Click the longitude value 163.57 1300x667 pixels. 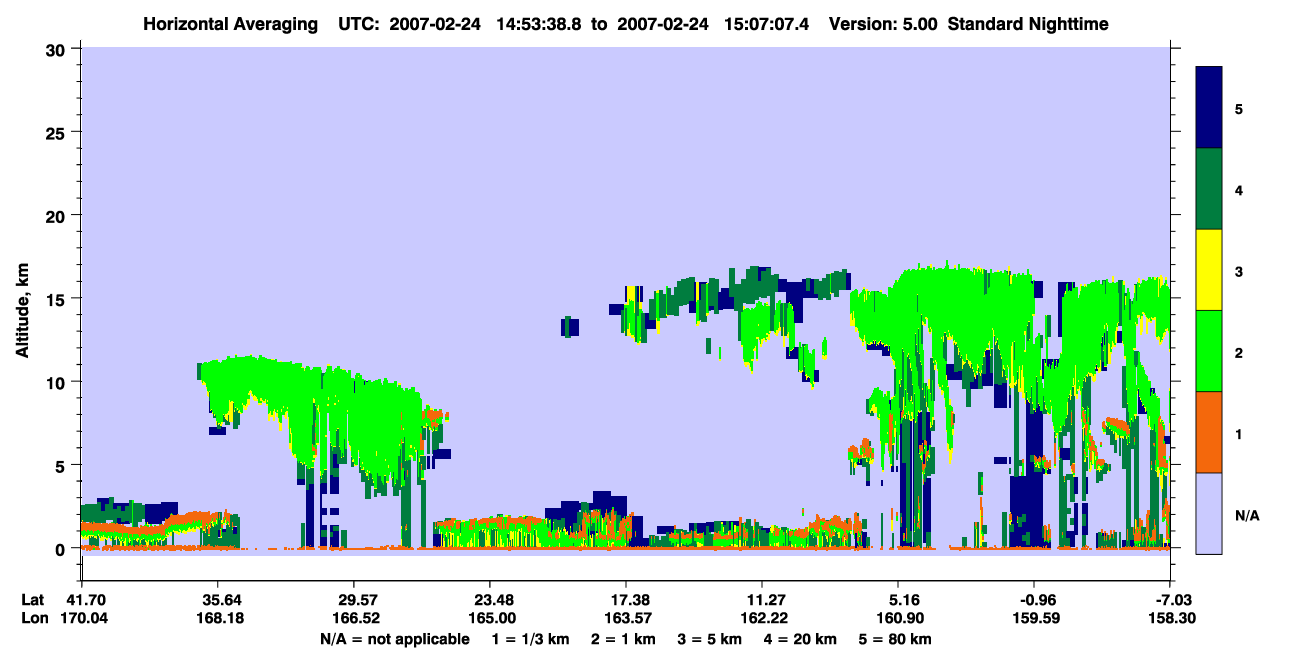626,618
